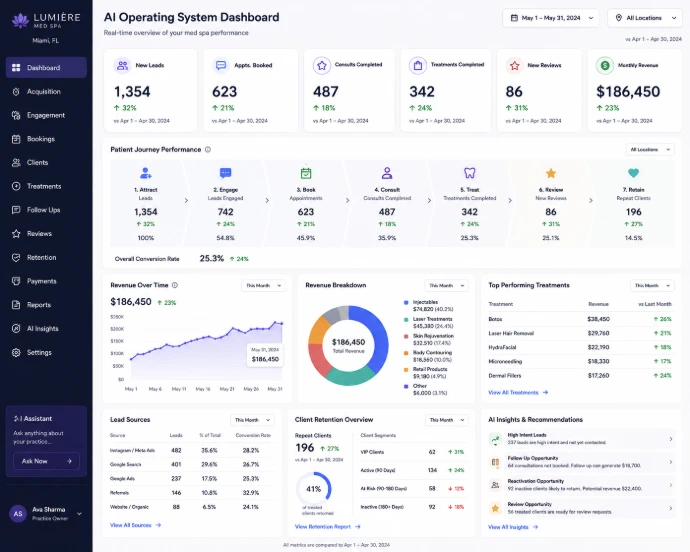This screenshot has height=552, width=690.
Task: Open the High Intent Leads recommendation row
Action: (x=581, y=439)
